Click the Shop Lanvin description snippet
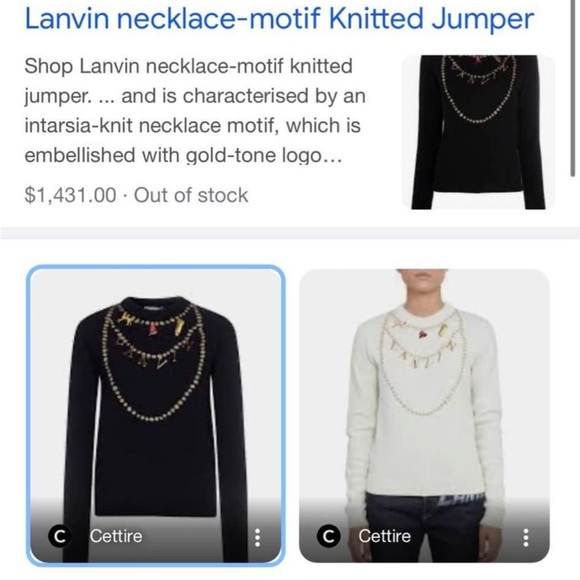Screen dimensions: 580x580 (195, 111)
